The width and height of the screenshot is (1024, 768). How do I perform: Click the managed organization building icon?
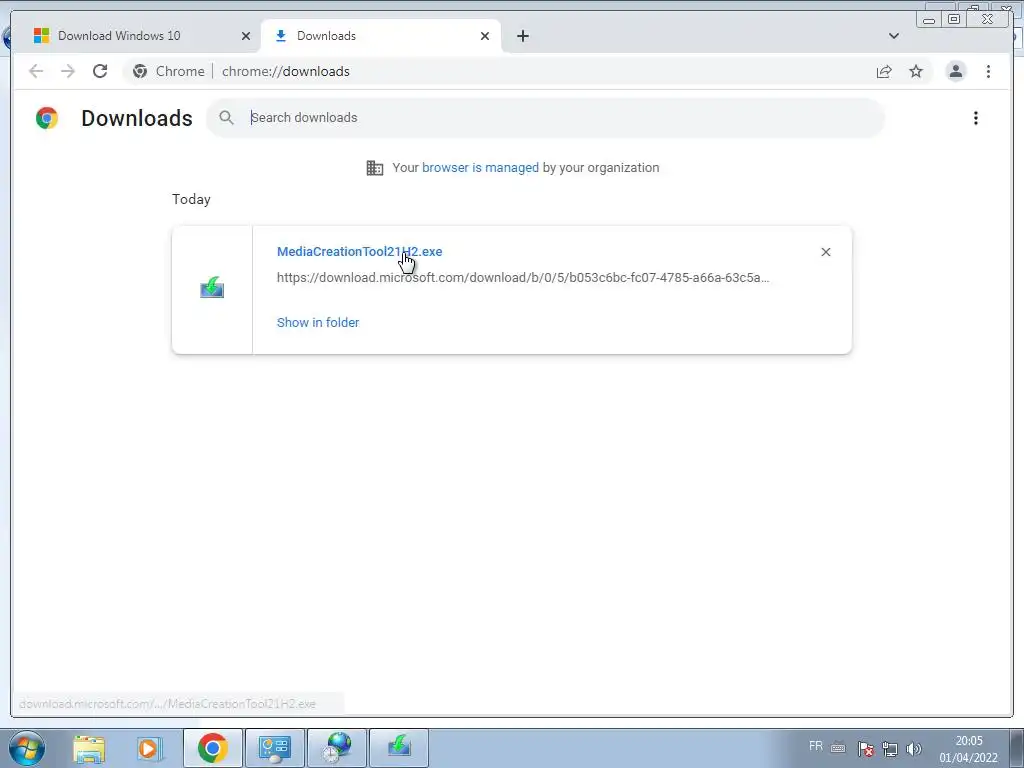point(375,168)
